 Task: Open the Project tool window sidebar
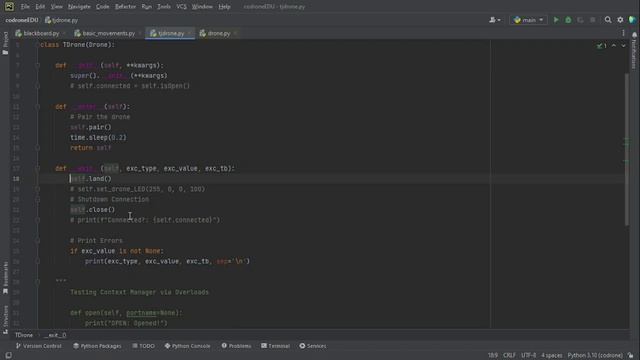5,43
